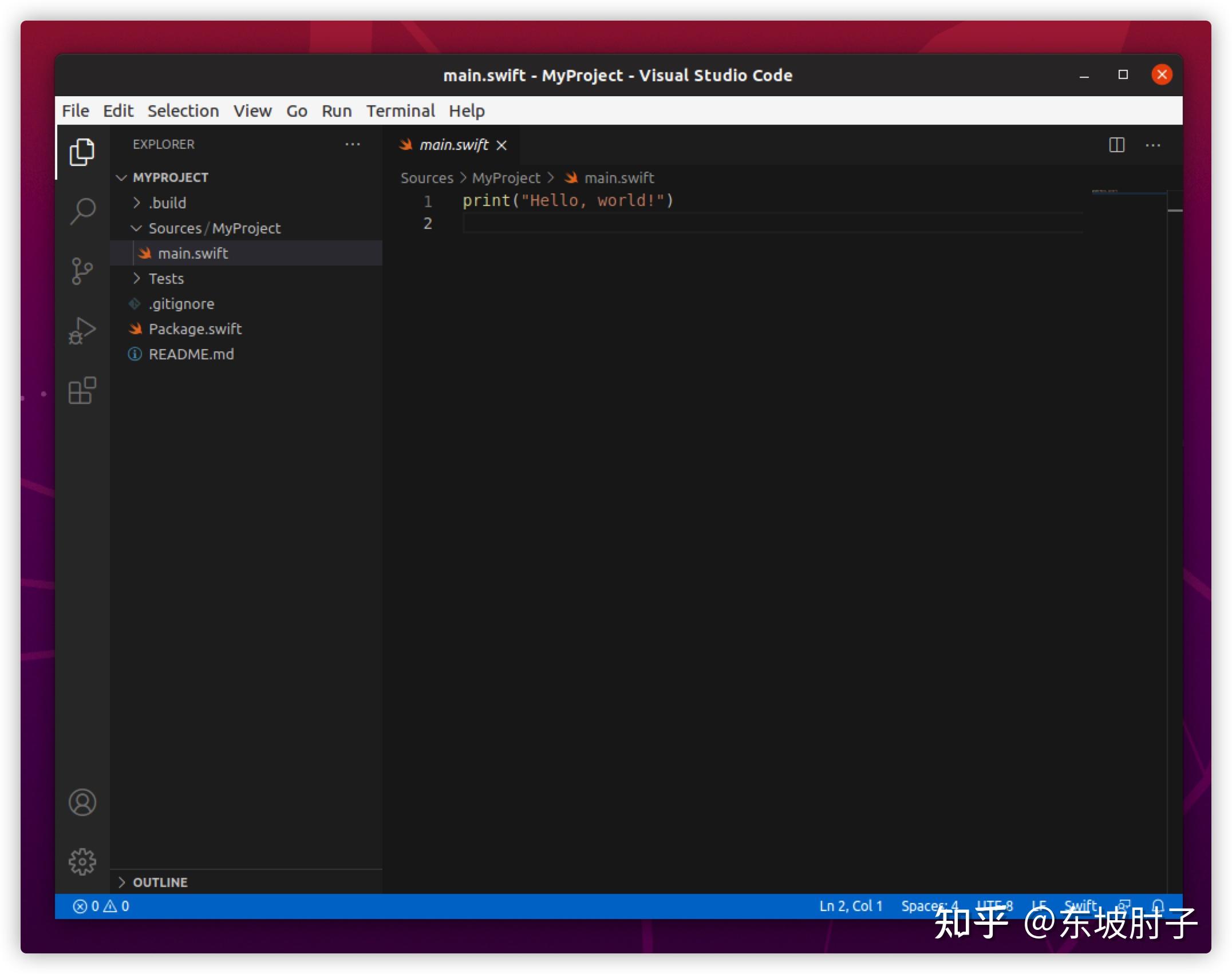Select the main.swift editor tab

point(452,145)
